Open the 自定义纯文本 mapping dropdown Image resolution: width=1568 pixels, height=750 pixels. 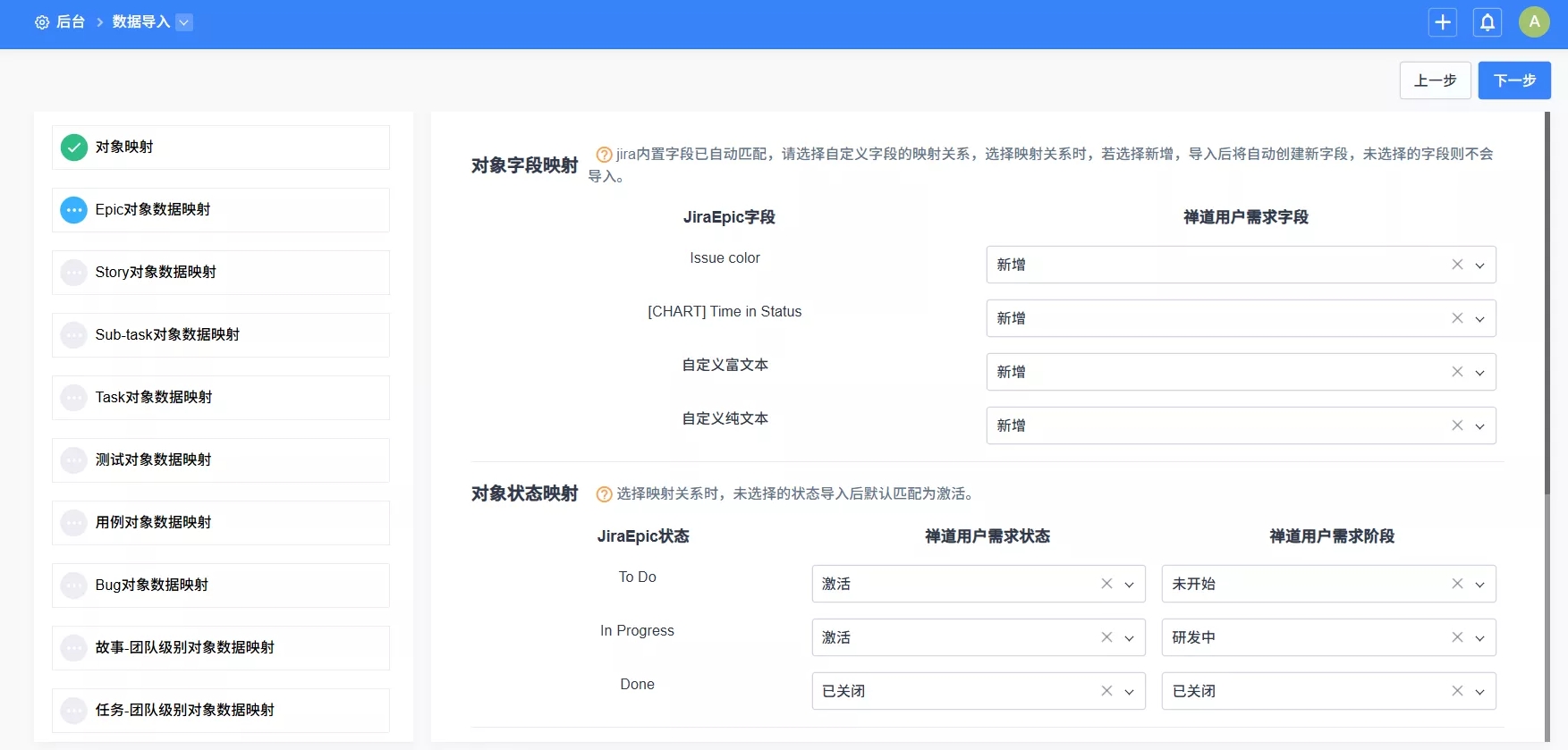(x=1479, y=426)
